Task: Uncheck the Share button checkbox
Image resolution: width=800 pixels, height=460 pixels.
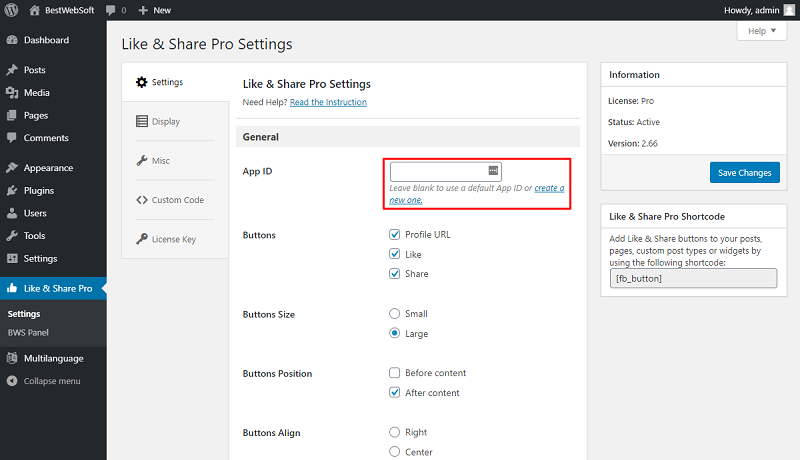Action: click(394, 274)
